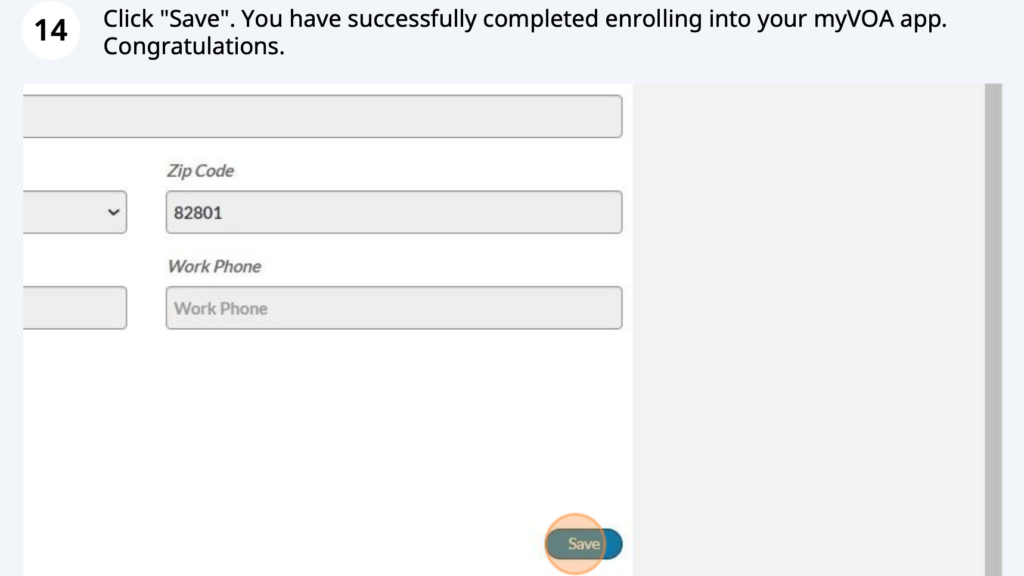Click the orange highlight circle on Save

point(575,544)
